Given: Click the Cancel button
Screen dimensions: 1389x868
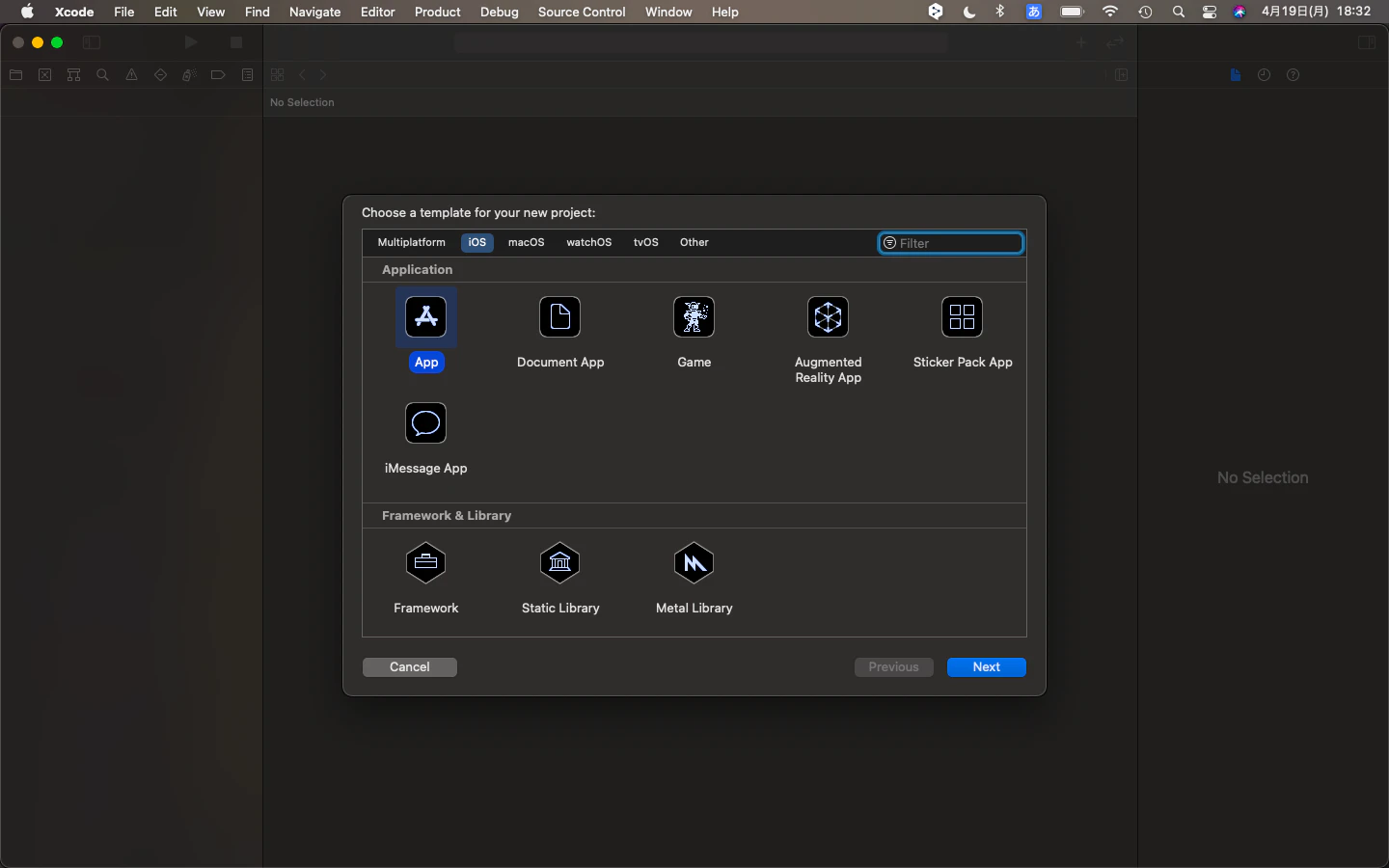Looking at the screenshot, I should (x=410, y=667).
